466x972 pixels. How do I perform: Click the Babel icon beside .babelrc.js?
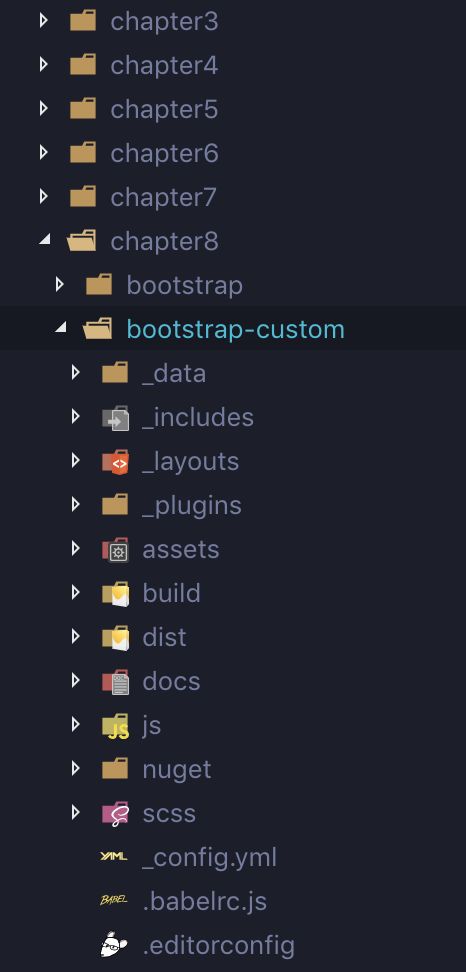114,900
